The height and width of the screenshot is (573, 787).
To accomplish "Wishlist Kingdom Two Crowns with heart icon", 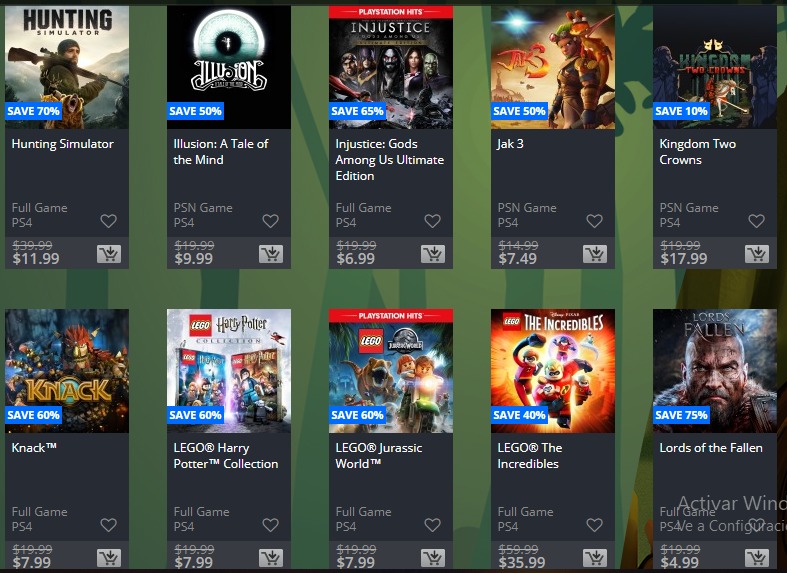I will click(756, 221).
